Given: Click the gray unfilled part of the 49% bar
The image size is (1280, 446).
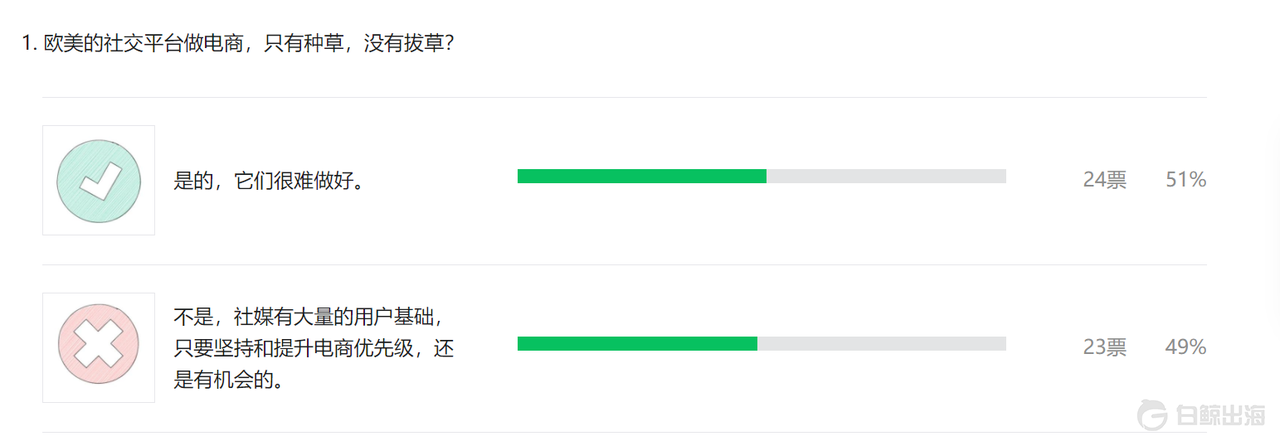Looking at the screenshot, I should pyautogui.click(x=881, y=344).
